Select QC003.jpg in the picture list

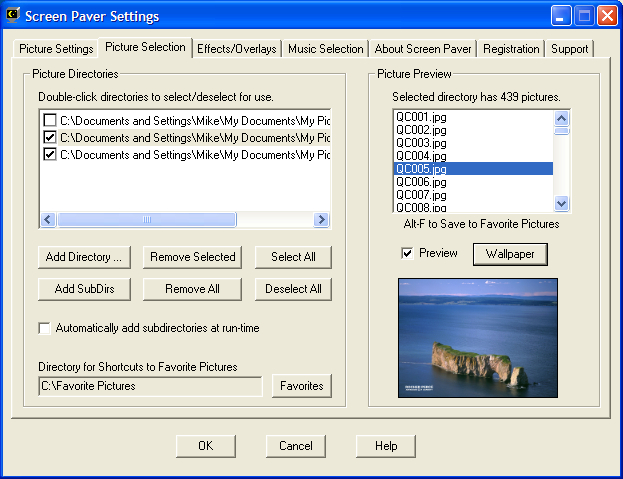coord(414,143)
